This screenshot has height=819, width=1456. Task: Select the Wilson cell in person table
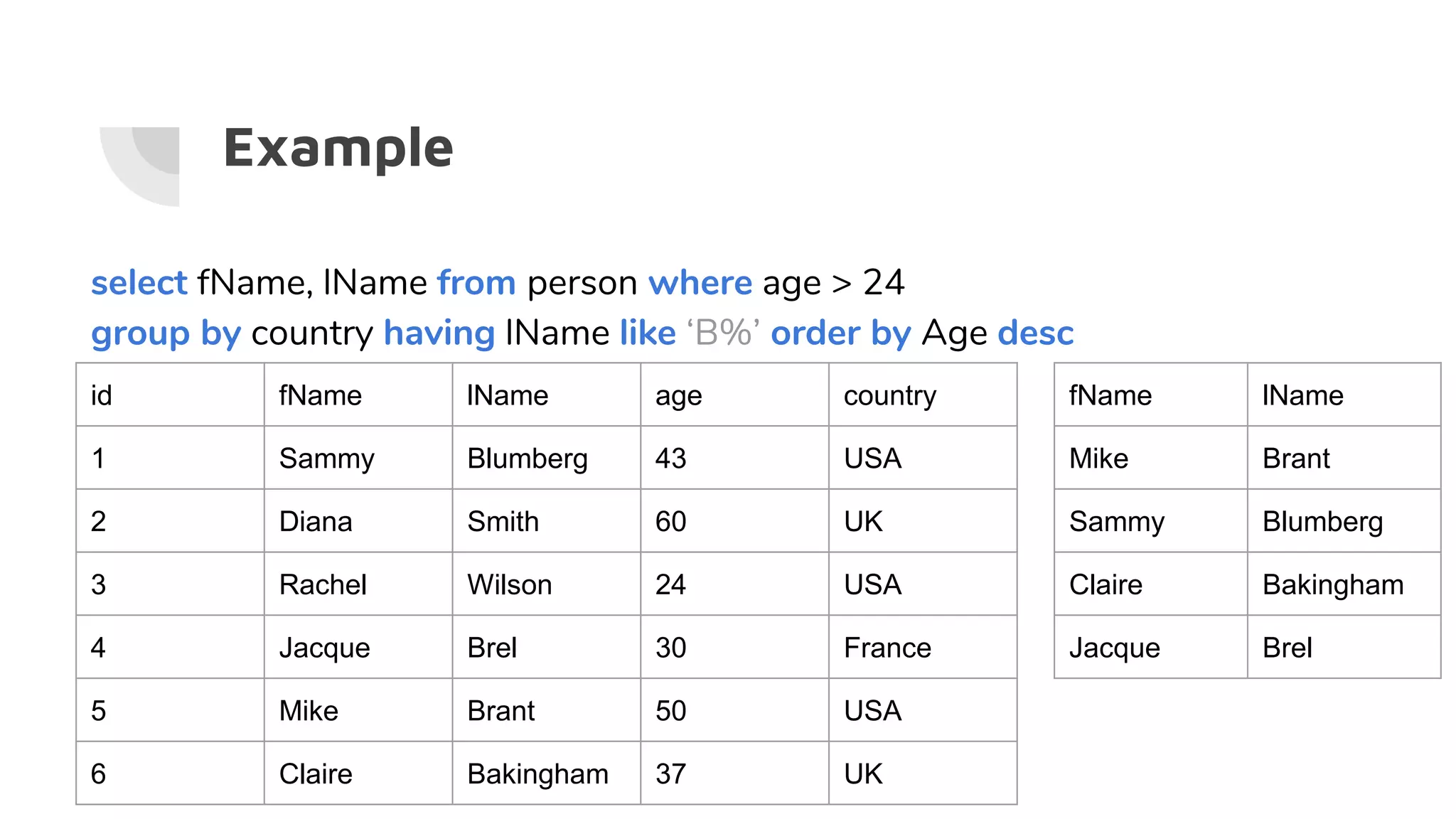tap(509, 584)
